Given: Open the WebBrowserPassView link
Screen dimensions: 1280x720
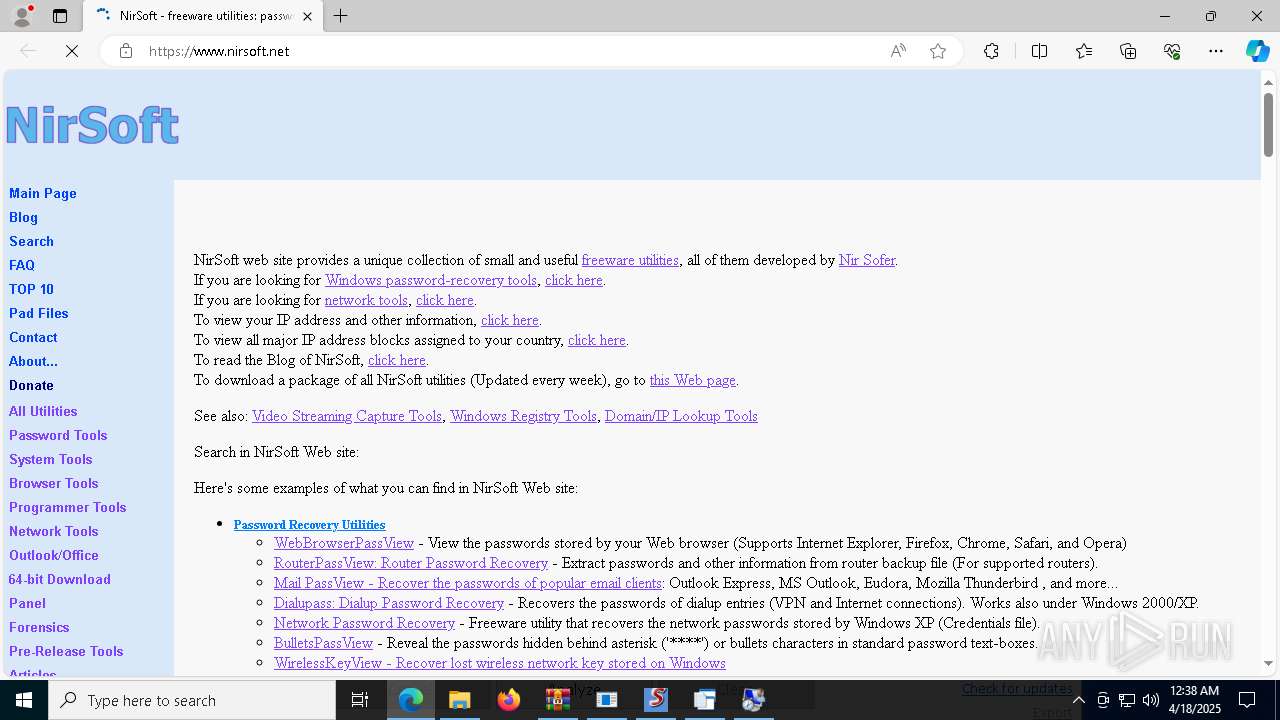Looking at the screenshot, I should 344,543.
